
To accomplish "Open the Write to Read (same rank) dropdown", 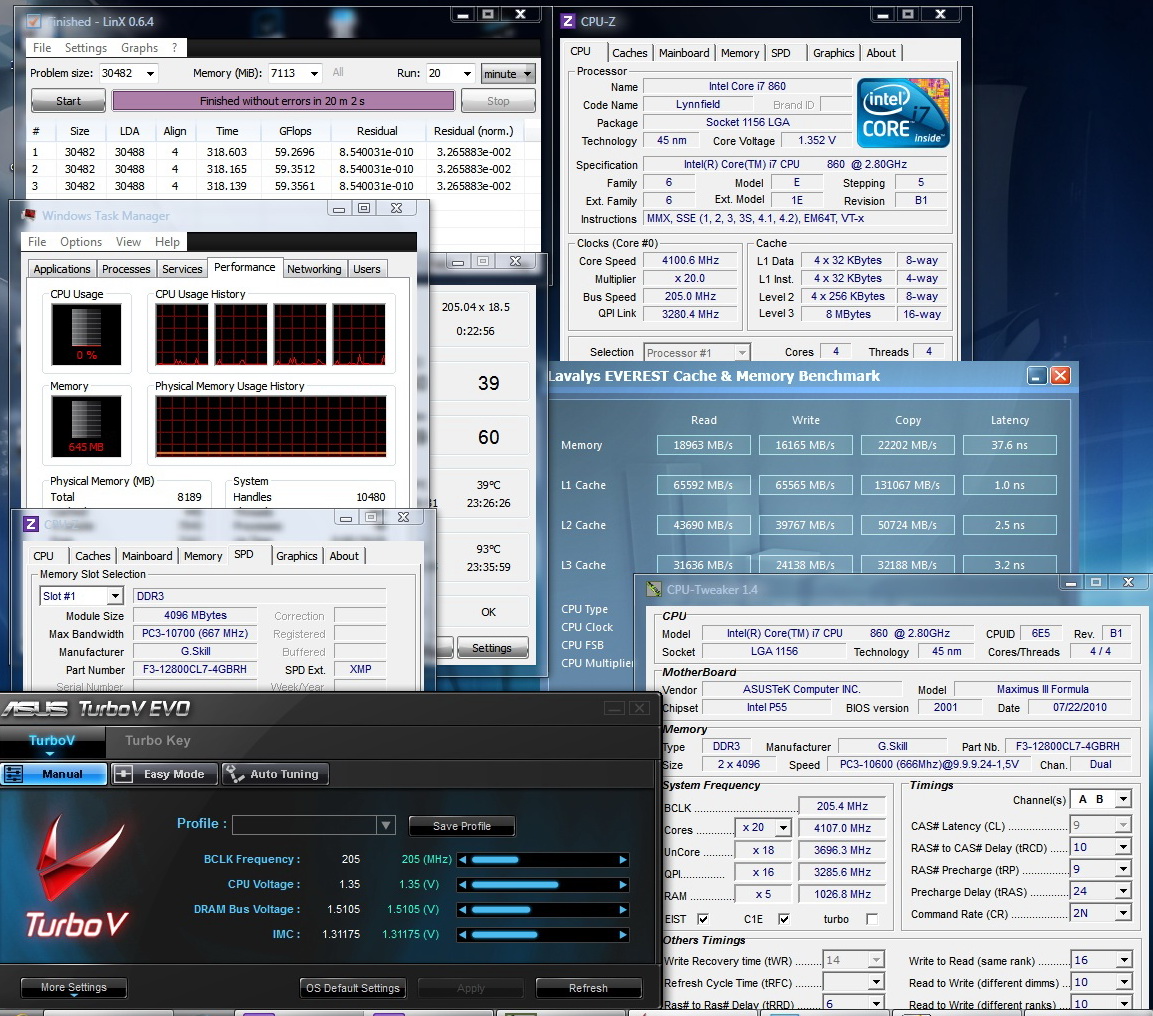I will point(1124,960).
